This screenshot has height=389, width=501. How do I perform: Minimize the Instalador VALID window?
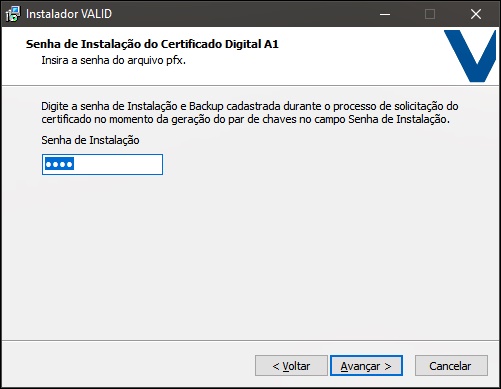point(385,14)
